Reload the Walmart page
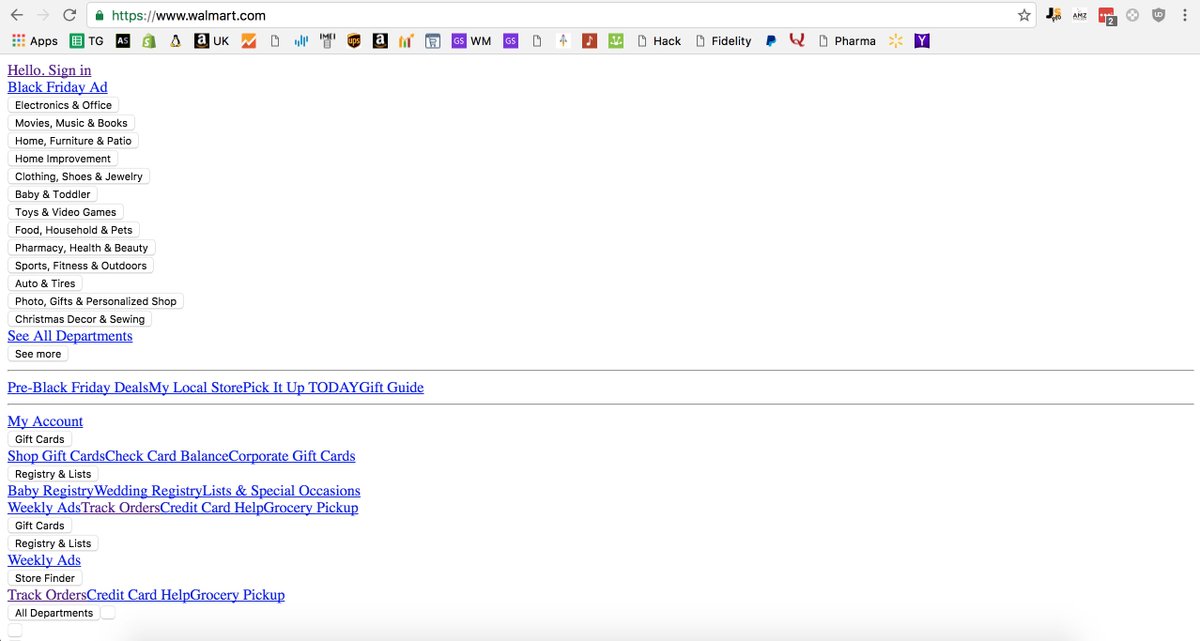1200x641 pixels. [69, 15]
